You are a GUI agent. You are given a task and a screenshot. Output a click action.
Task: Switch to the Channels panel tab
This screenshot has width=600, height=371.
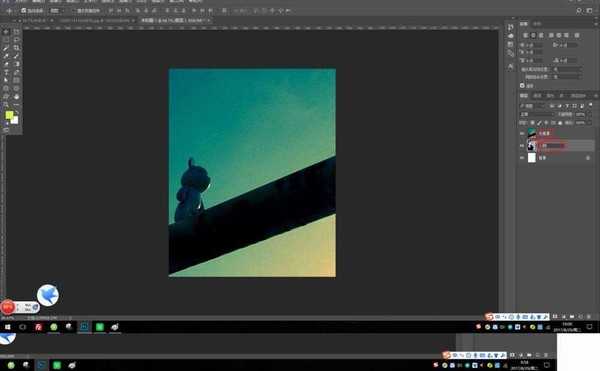click(537, 96)
